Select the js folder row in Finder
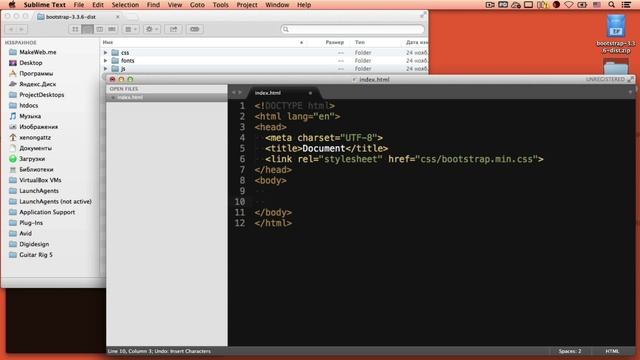640x360 pixels. [x=264, y=69]
